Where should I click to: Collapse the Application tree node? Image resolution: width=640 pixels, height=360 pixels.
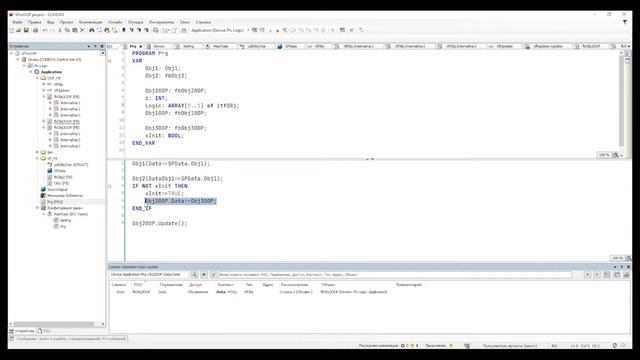point(31,72)
